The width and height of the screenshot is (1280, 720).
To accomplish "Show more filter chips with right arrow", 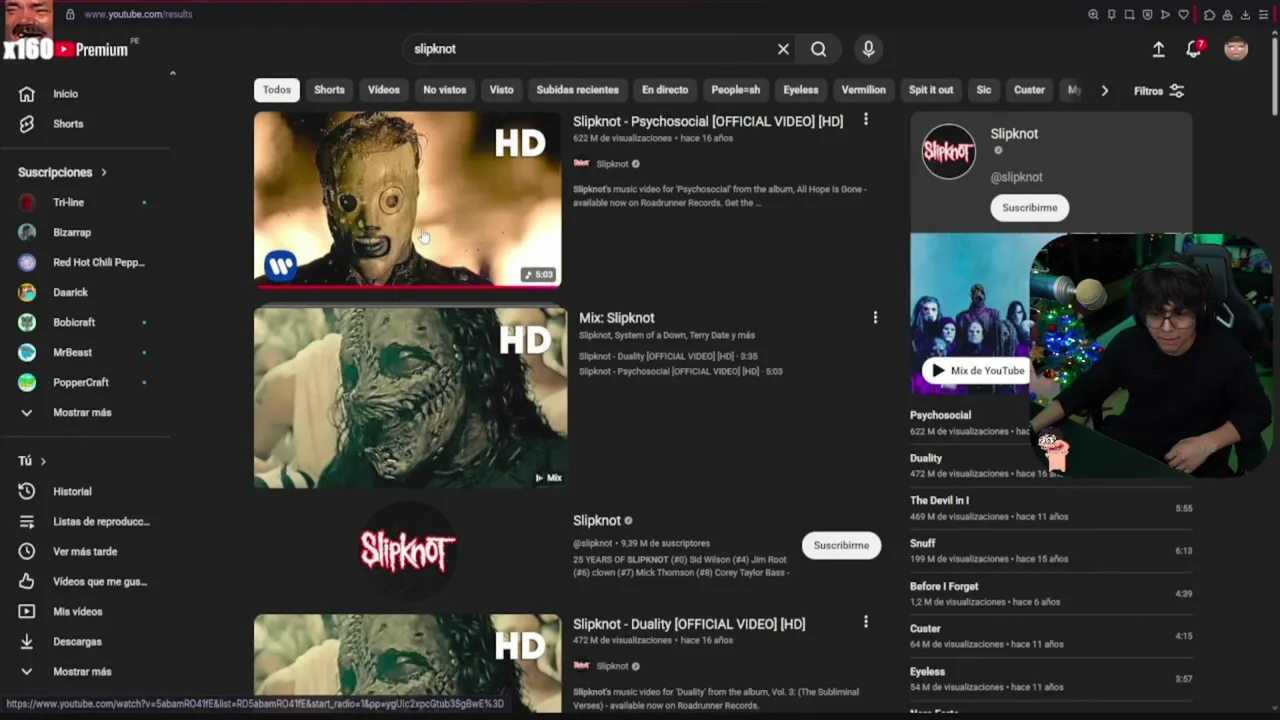I will click(1104, 90).
